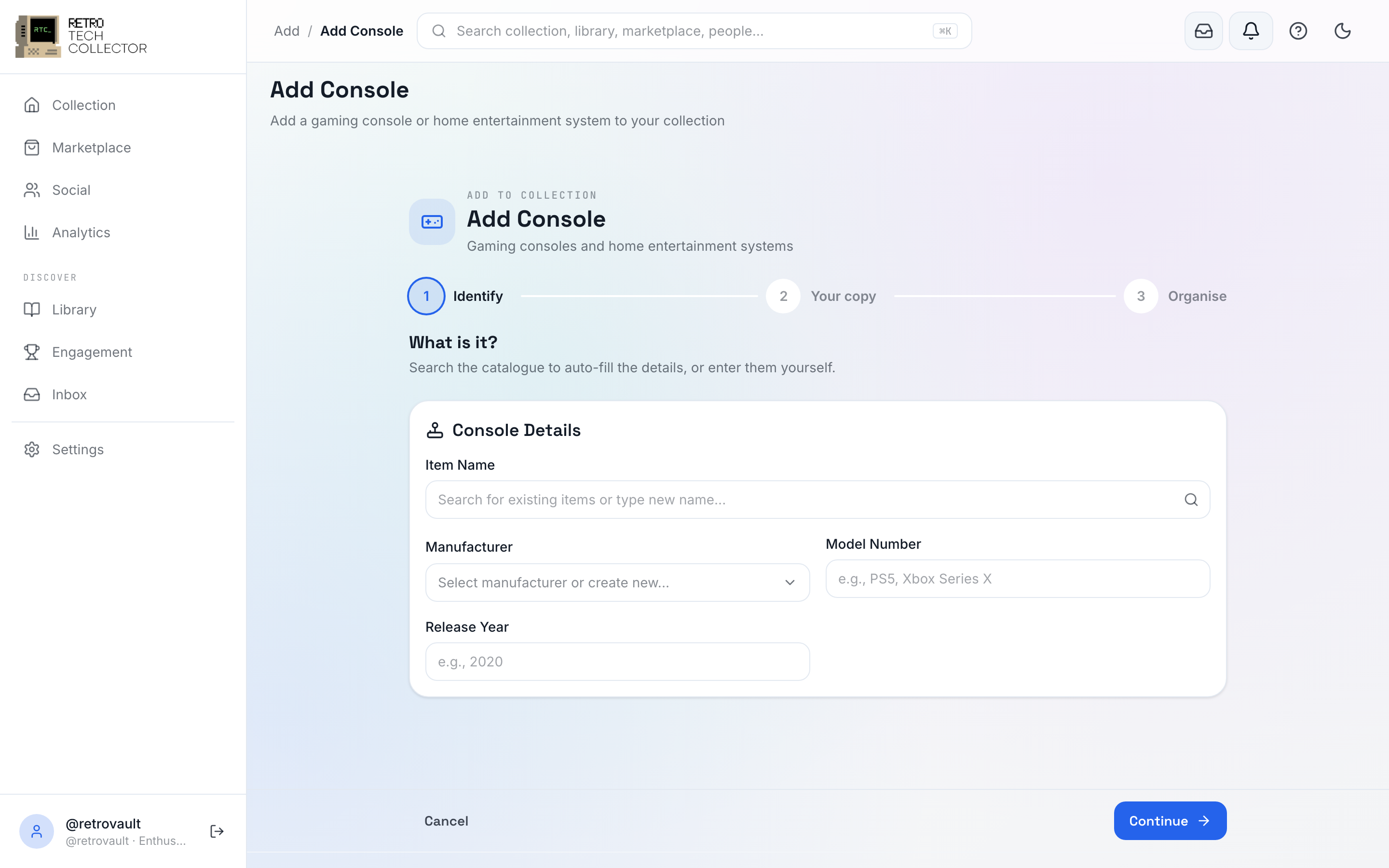Screen dimensions: 1389x868
Task: Click the search magnifier in top bar
Action: tap(439, 31)
